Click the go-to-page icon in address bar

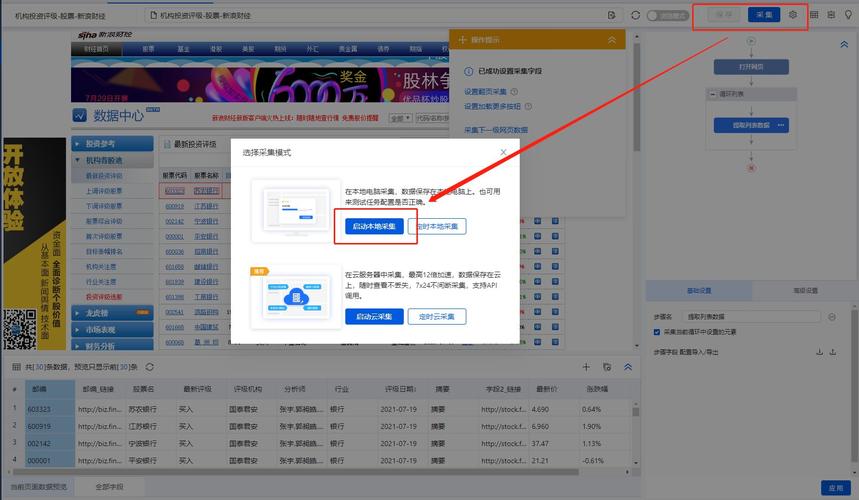(x=612, y=15)
